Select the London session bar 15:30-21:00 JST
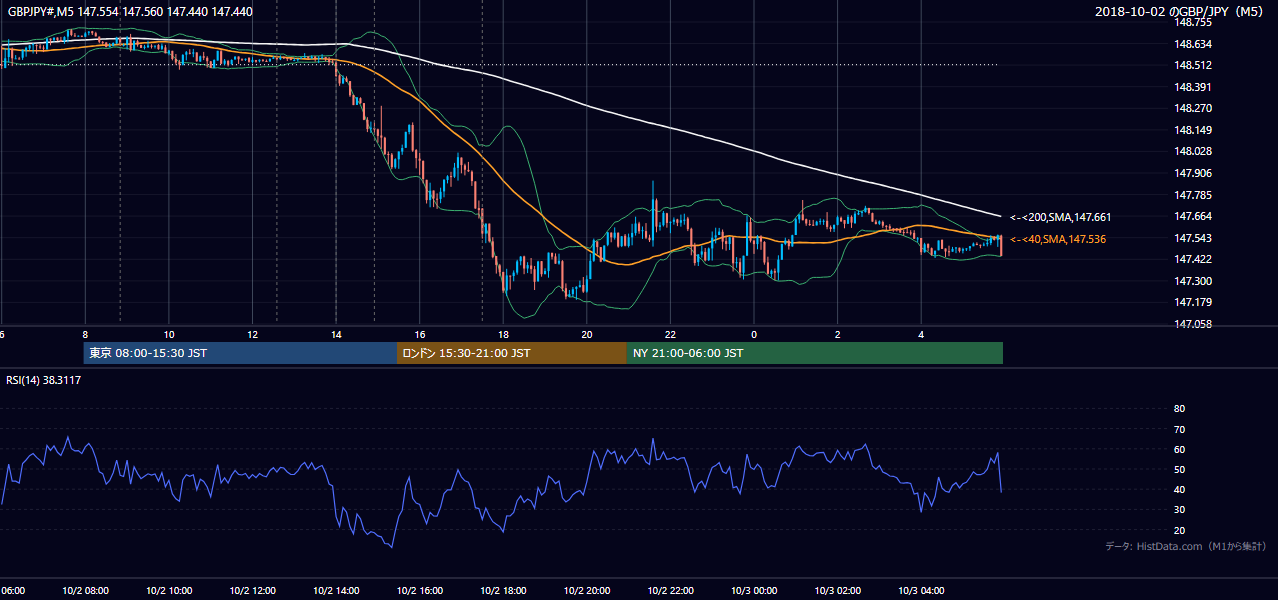 coord(512,353)
